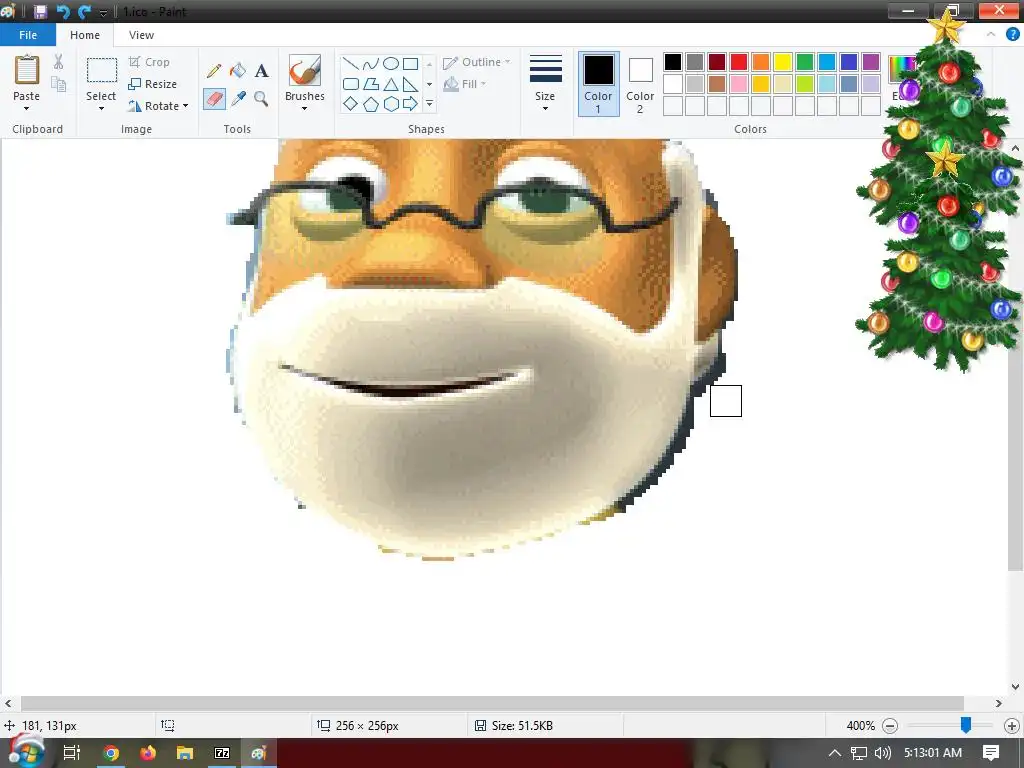Image resolution: width=1024 pixels, height=768 pixels.
Task: Choose the Rounded rectangle shape
Action: click(351, 84)
